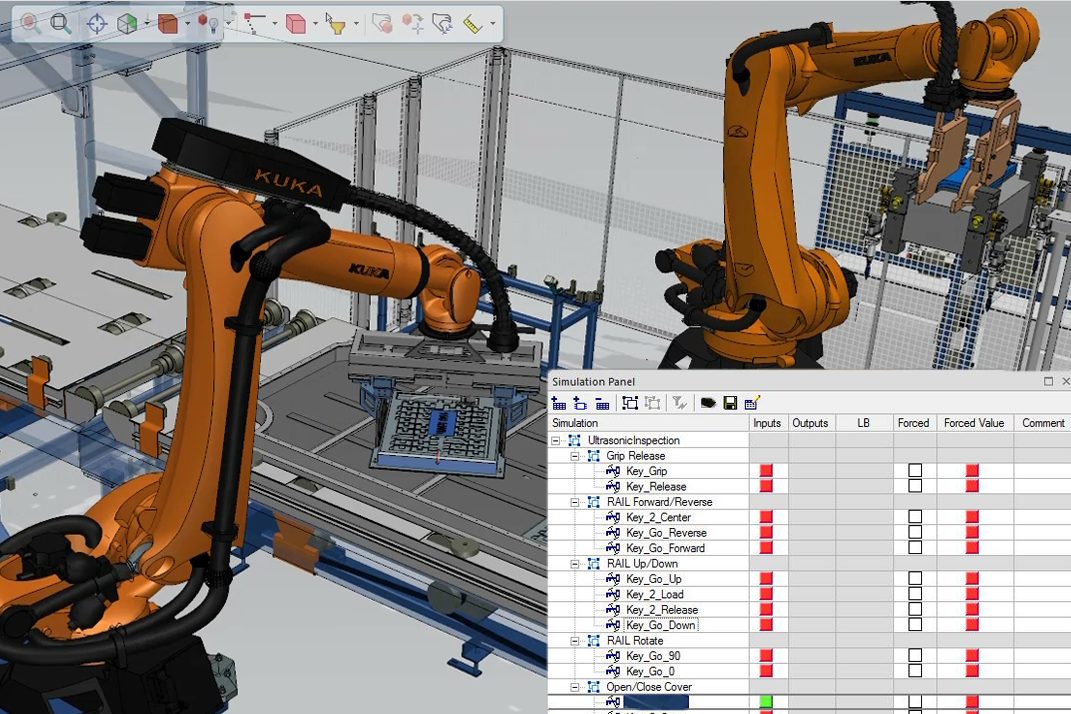Click the Zoom to Selection magnifier icon

coord(30,24)
